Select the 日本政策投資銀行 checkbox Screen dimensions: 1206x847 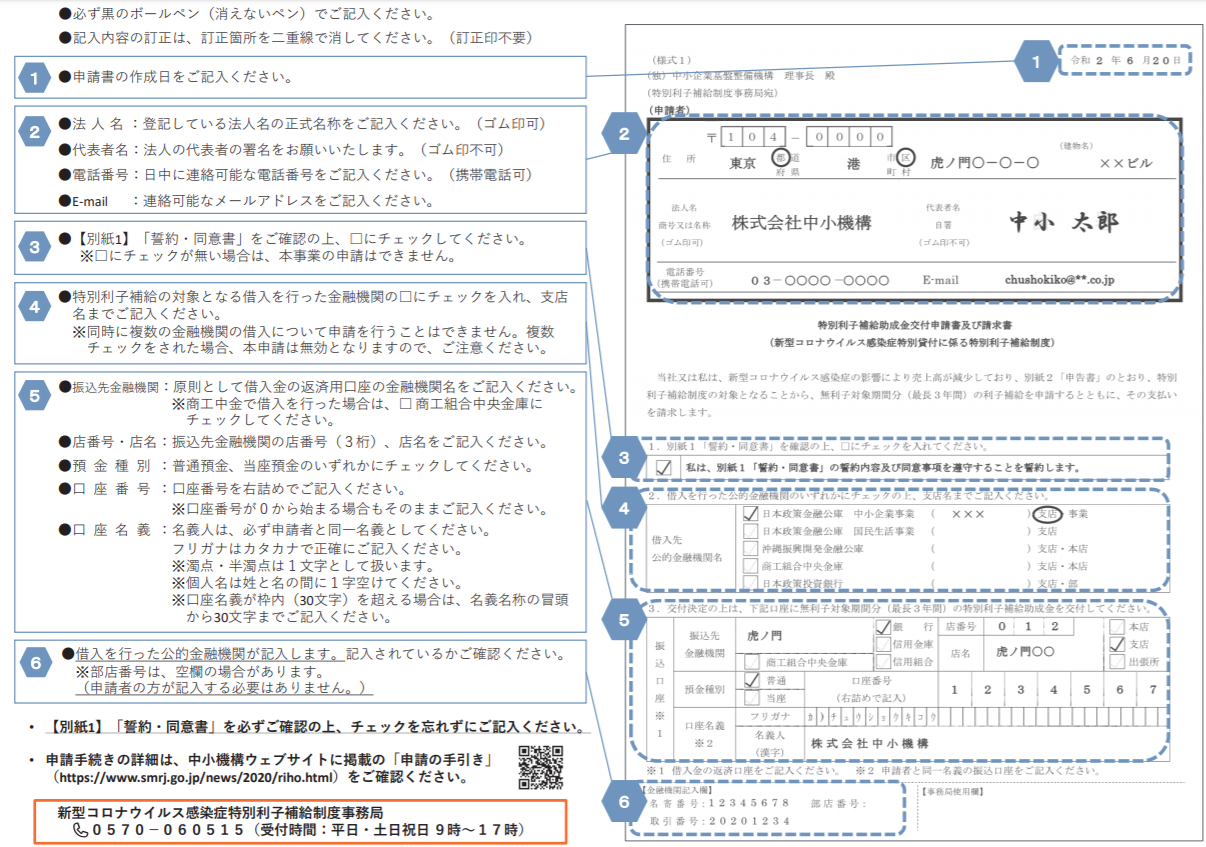(751, 582)
